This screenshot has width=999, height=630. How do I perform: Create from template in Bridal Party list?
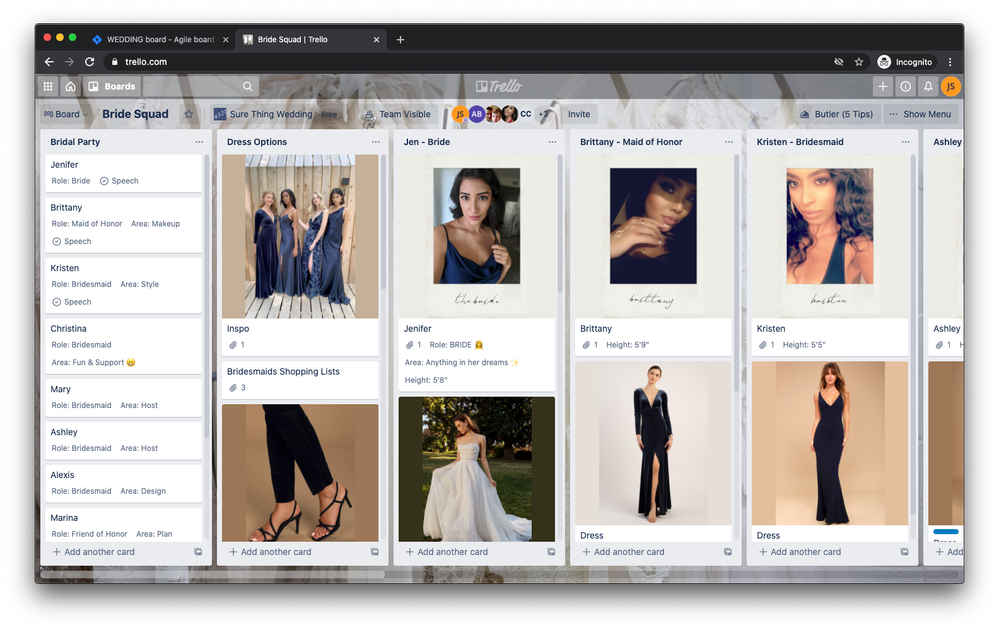[198, 552]
